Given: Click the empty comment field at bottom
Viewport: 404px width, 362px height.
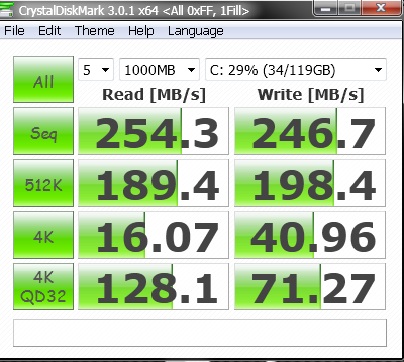Looking at the screenshot, I should click(x=200, y=333).
